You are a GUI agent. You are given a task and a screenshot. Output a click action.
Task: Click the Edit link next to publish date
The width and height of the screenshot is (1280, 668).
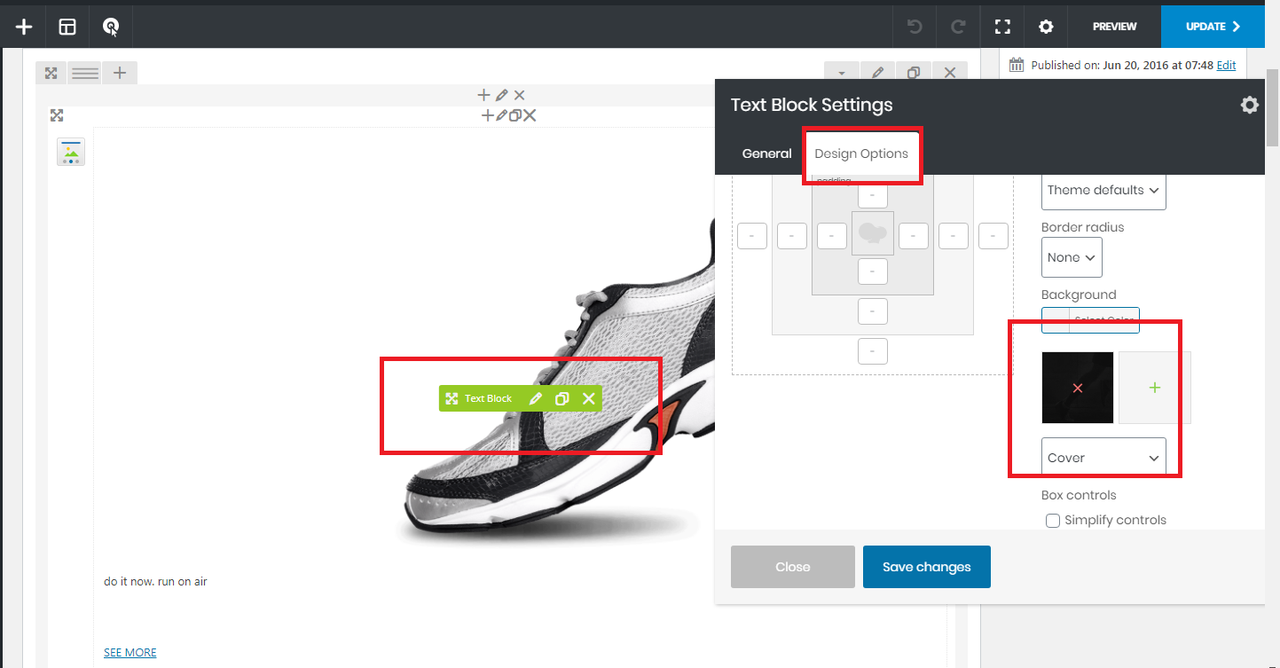point(1226,65)
